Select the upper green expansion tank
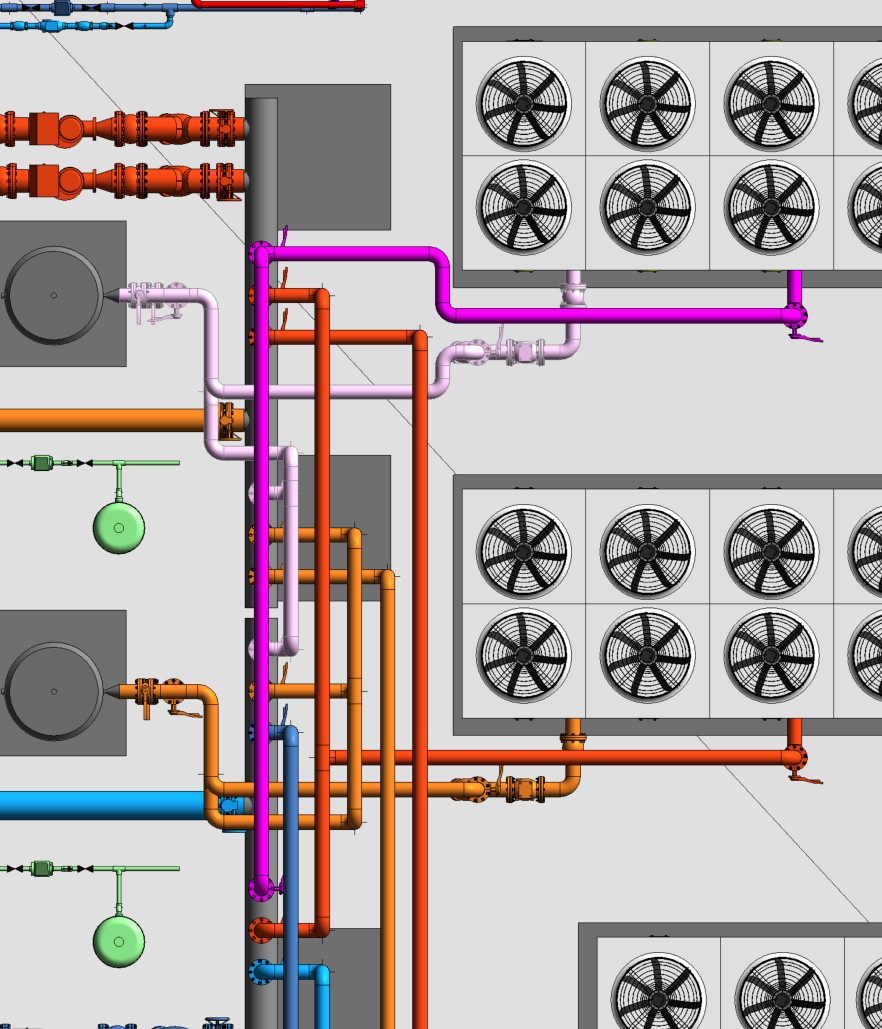882x1029 pixels. (x=119, y=527)
